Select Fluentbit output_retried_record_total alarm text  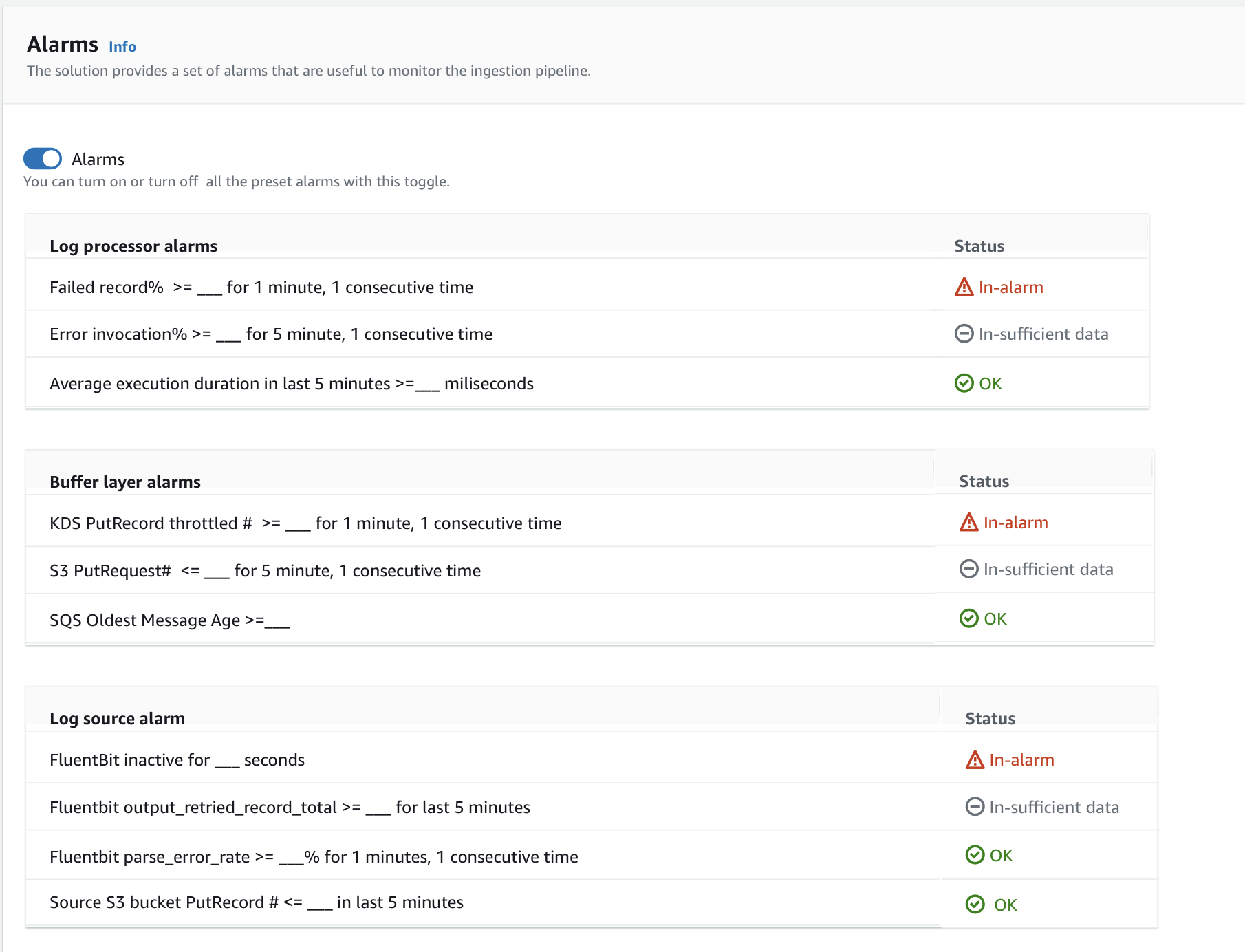coord(290,808)
